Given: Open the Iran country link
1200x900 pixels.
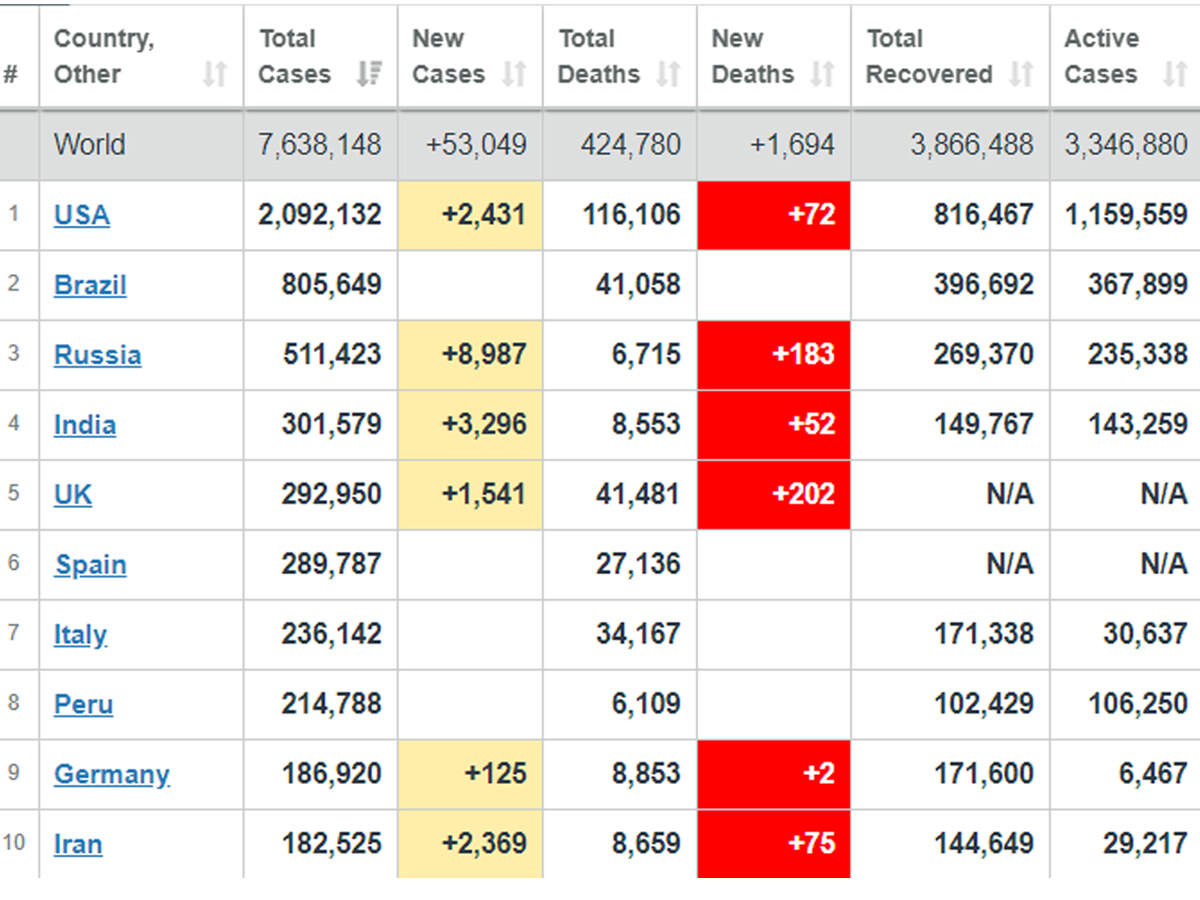Looking at the screenshot, I should tap(78, 845).
